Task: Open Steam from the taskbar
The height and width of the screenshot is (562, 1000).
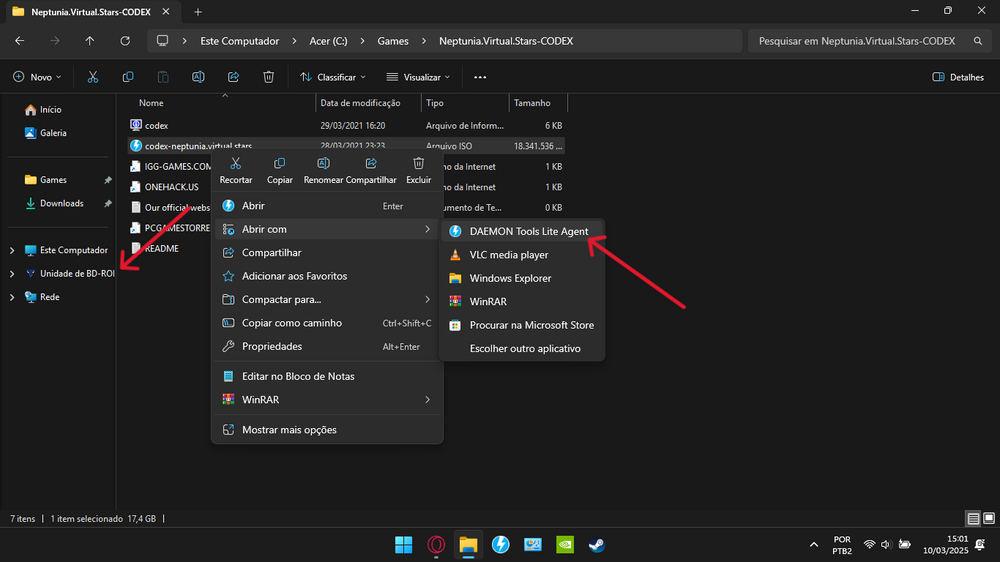Action: pos(597,545)
